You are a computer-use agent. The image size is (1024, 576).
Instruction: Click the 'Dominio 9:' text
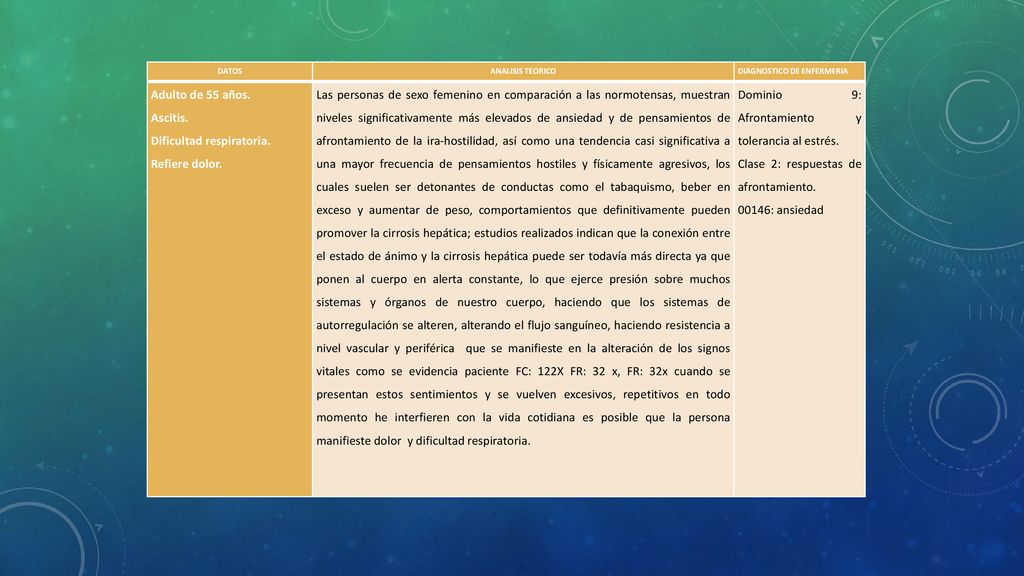[x=799, y=95]
